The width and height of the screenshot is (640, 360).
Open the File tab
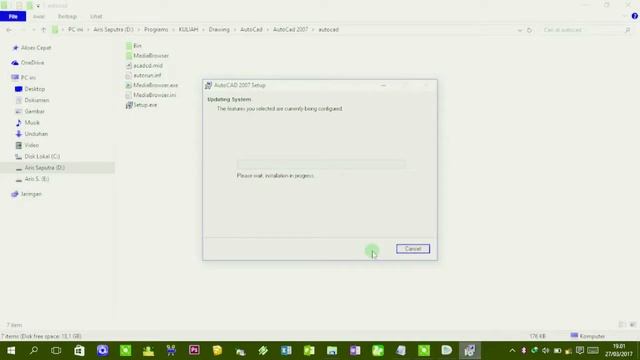13,16
